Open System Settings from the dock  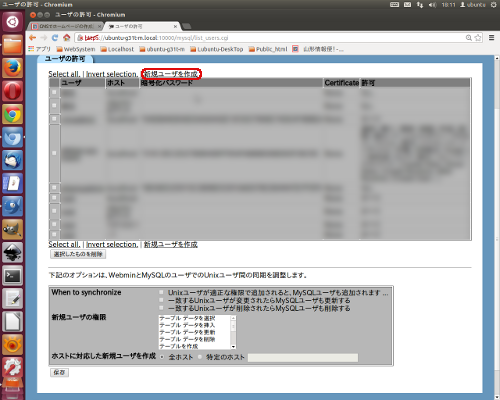(x=12, y=367)
